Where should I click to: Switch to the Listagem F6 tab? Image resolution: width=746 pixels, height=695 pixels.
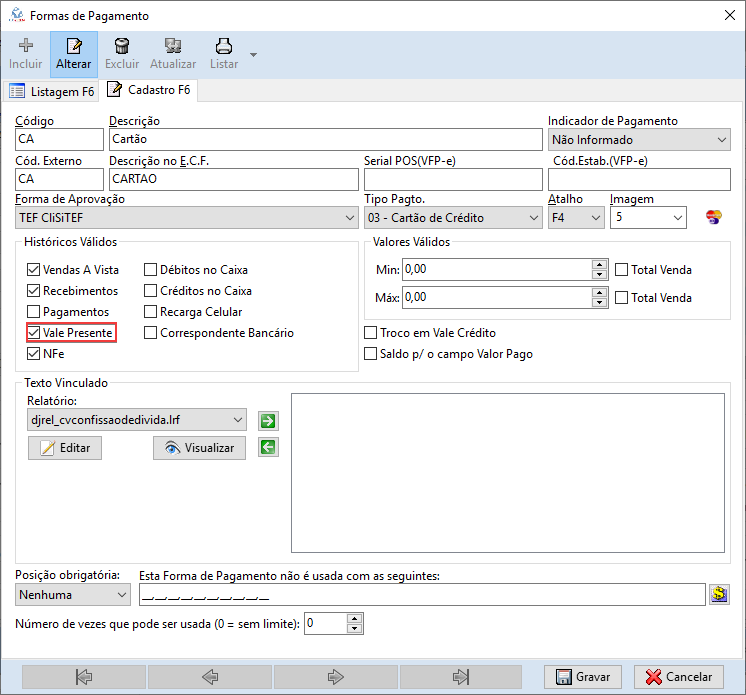click(x=52, y=92)
